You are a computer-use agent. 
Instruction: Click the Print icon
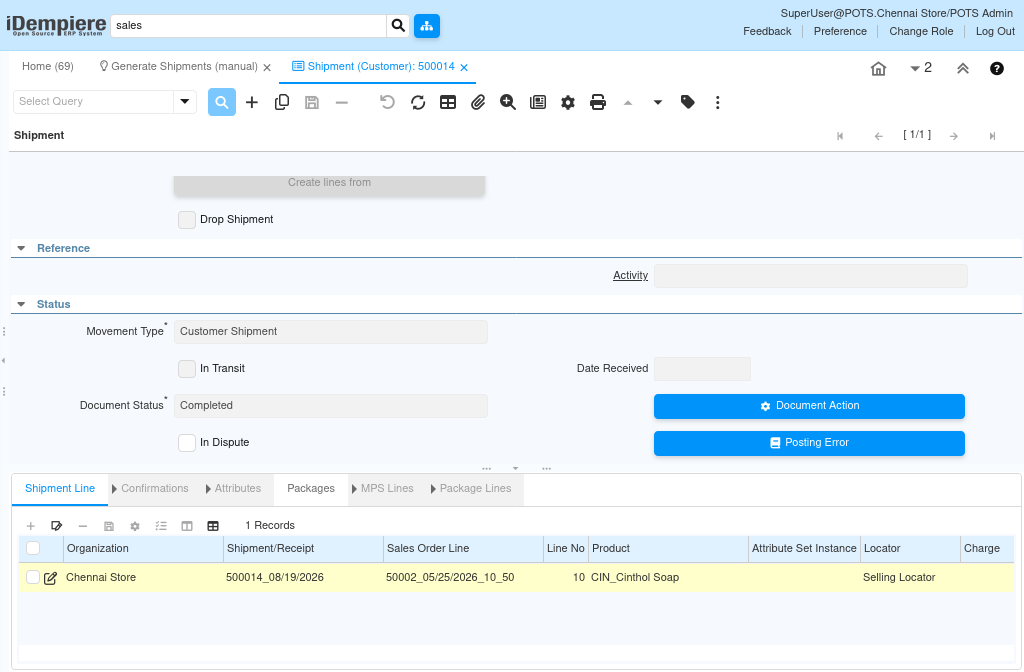coord(598,102)
